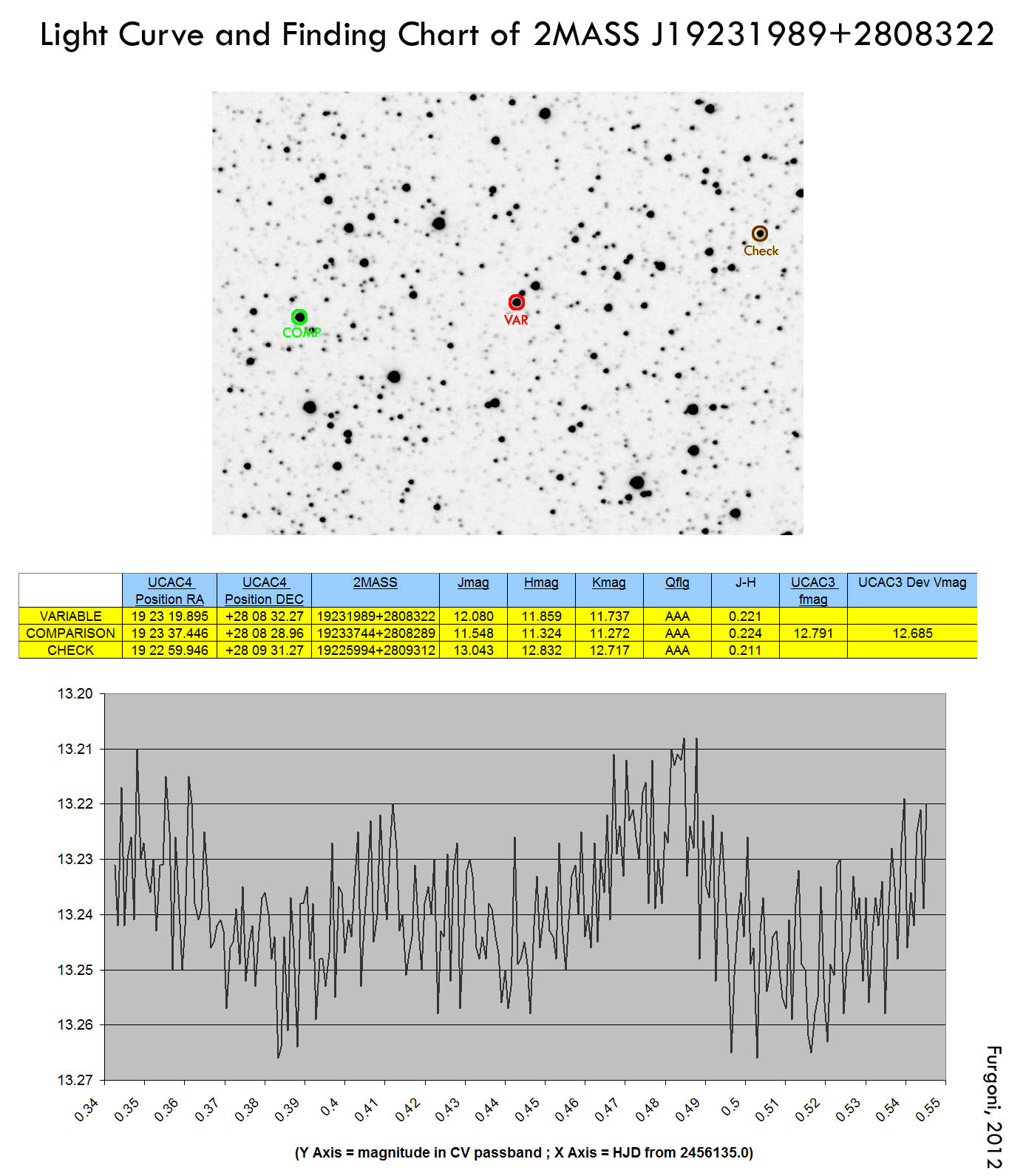Image resolution: width=1009 pixels, height=1176 pixels.
Task: Click the red VAR label
Action: pos(516,320)
